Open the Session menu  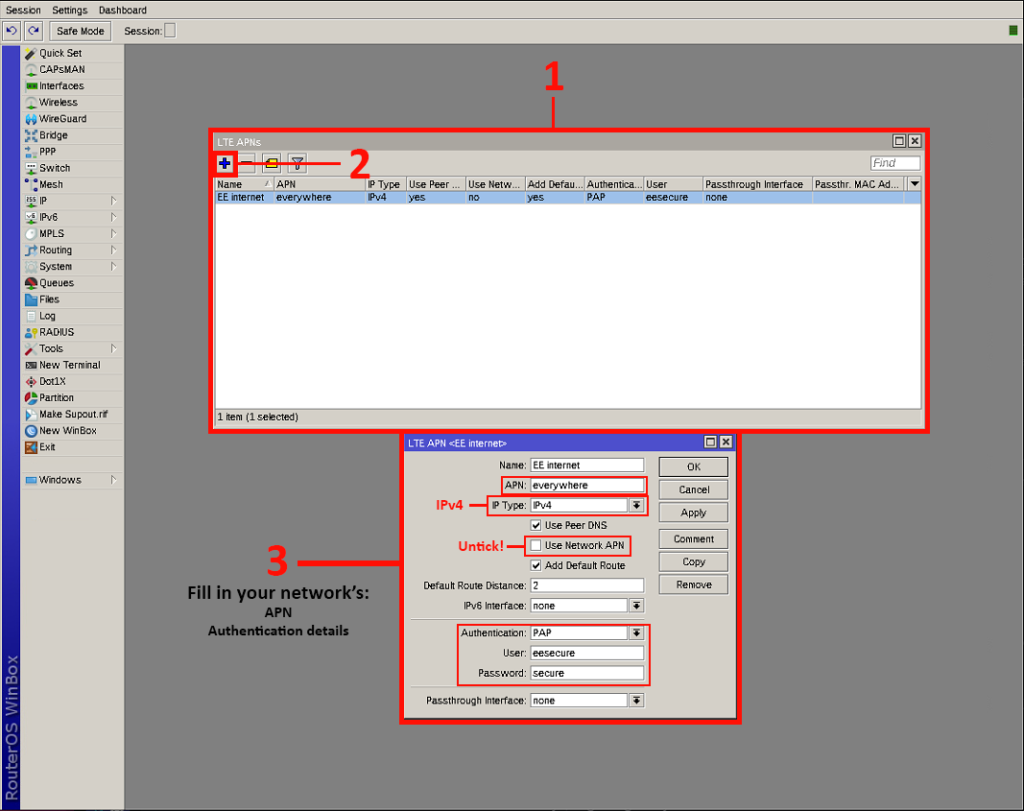coord(22,10)
